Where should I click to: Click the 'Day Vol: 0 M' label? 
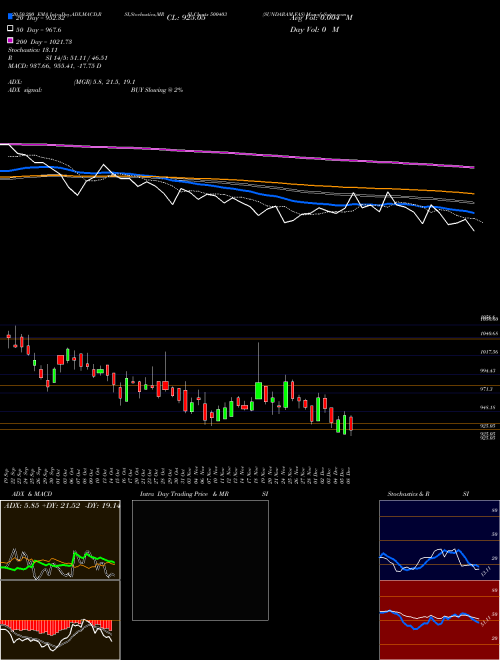(314, 30)
